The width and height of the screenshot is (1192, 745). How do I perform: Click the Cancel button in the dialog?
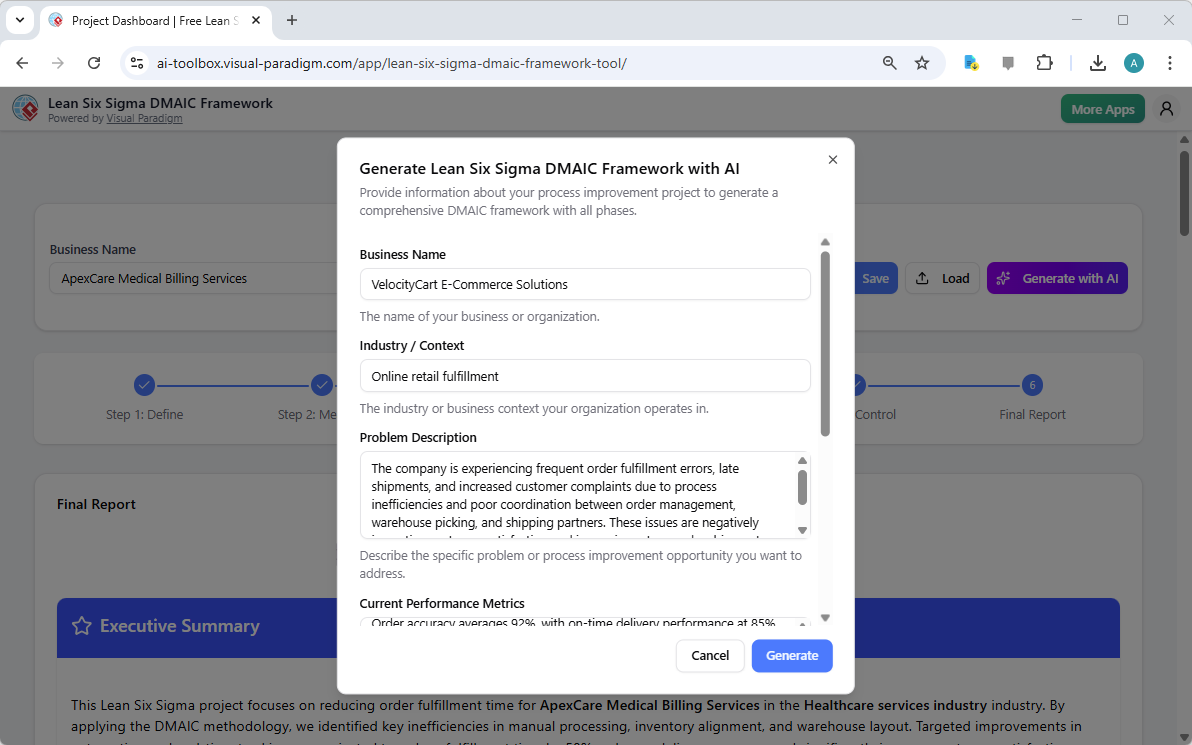point(710,656)
